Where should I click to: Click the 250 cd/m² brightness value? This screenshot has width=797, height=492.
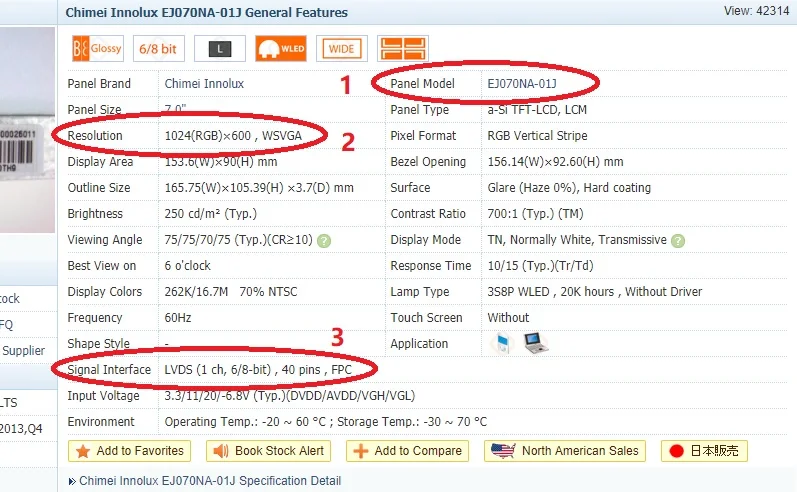point(211,214)
